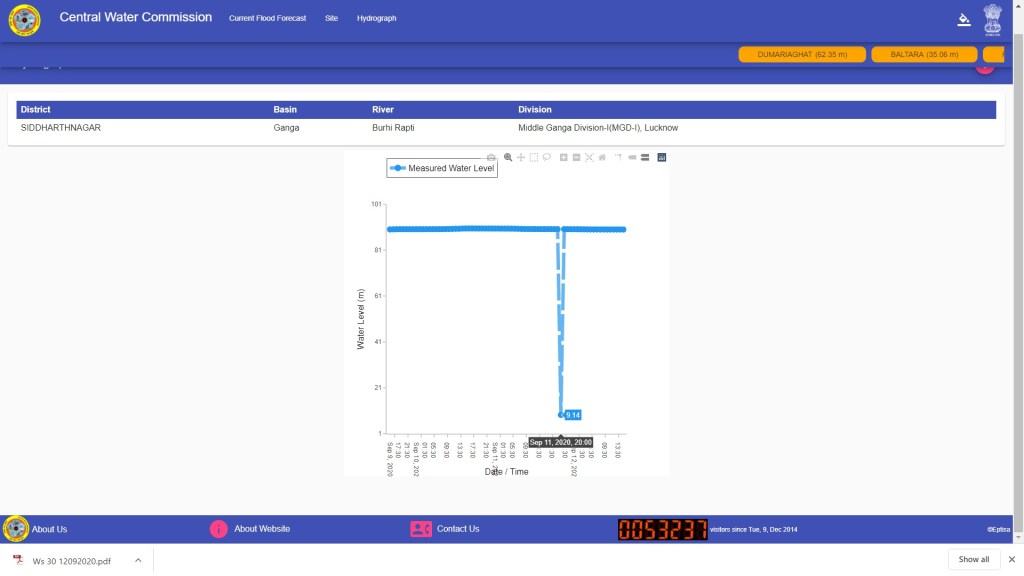Click the chart Zoom Out minus icon

point(576,157)
